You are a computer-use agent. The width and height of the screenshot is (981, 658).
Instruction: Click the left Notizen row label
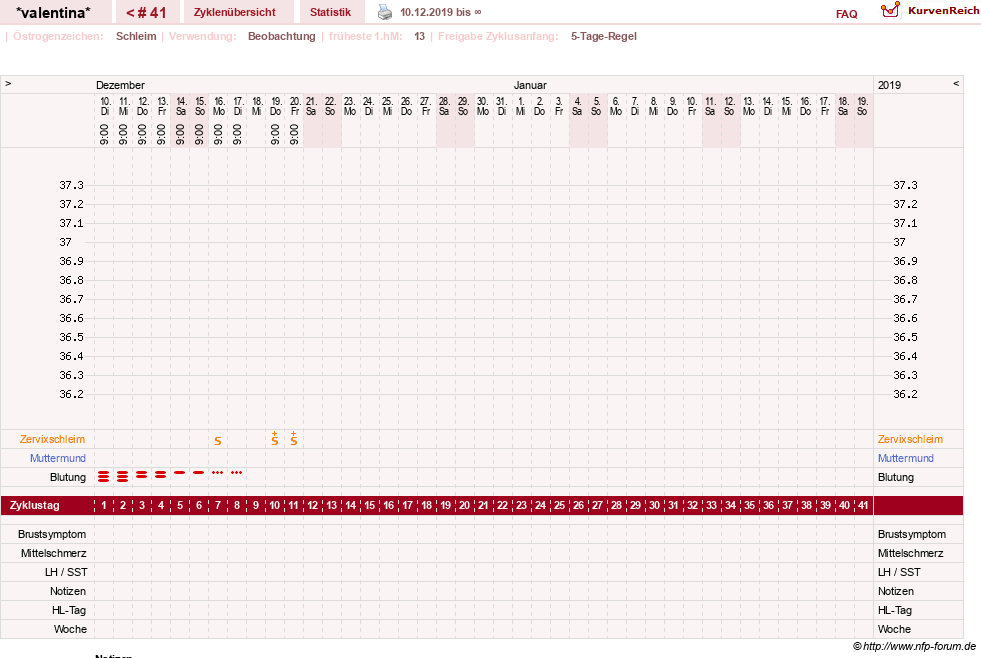[x=68, y=591]
